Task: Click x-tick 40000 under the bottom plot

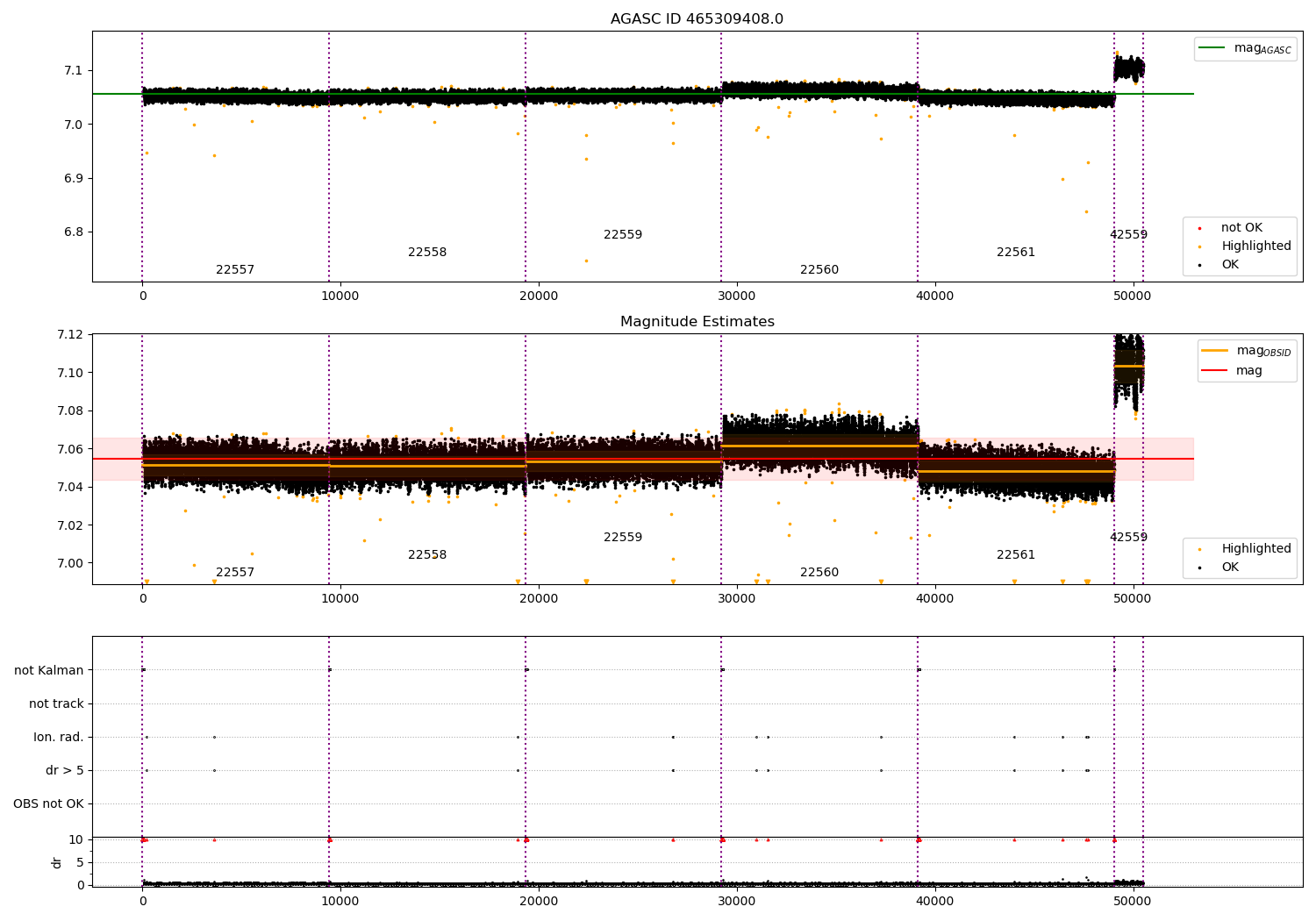Action: pos(935,902)
